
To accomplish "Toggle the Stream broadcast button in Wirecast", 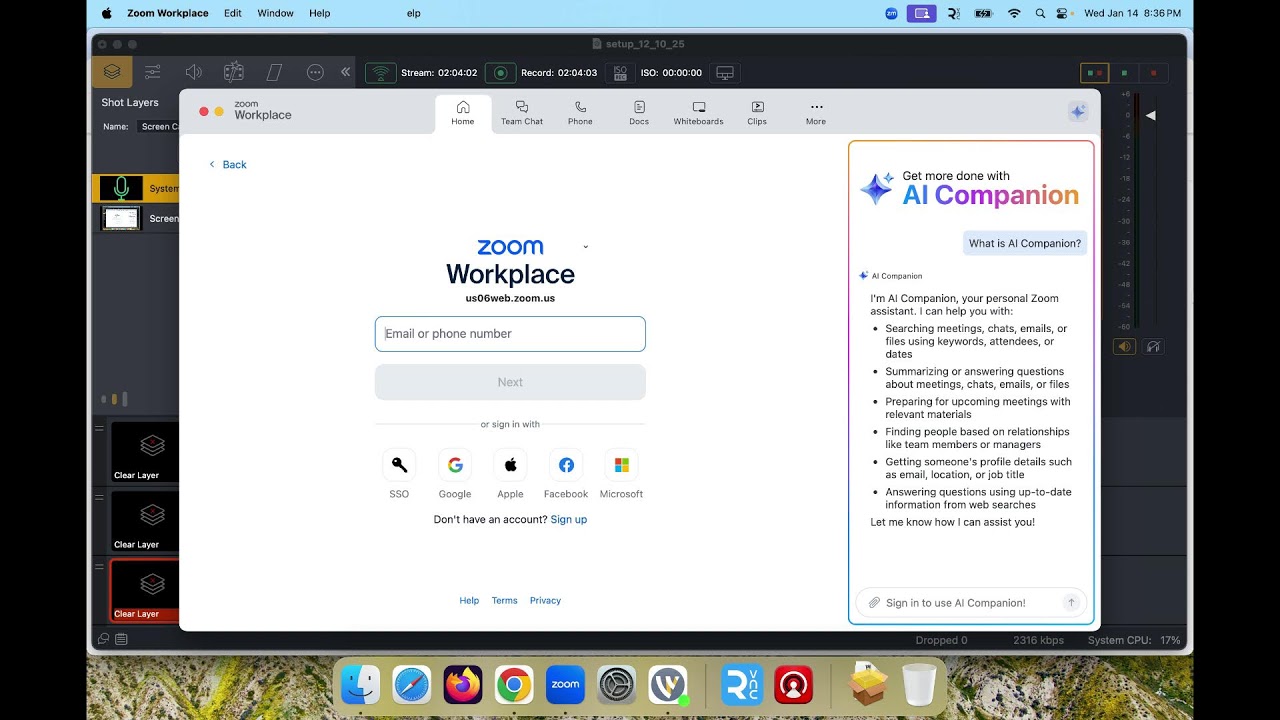I will click(x=380, y=73).
